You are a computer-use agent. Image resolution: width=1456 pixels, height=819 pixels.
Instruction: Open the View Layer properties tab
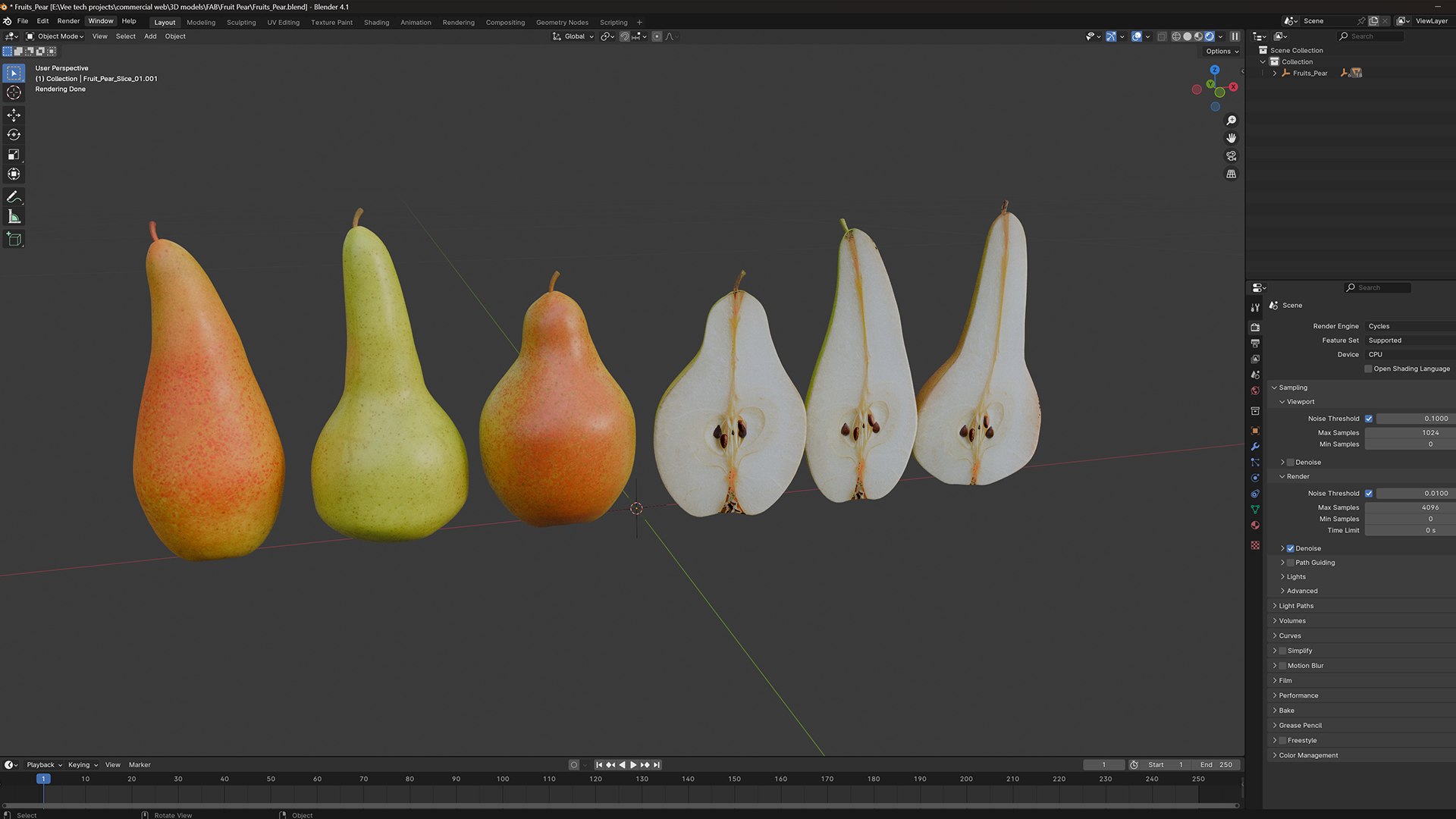1255,359
